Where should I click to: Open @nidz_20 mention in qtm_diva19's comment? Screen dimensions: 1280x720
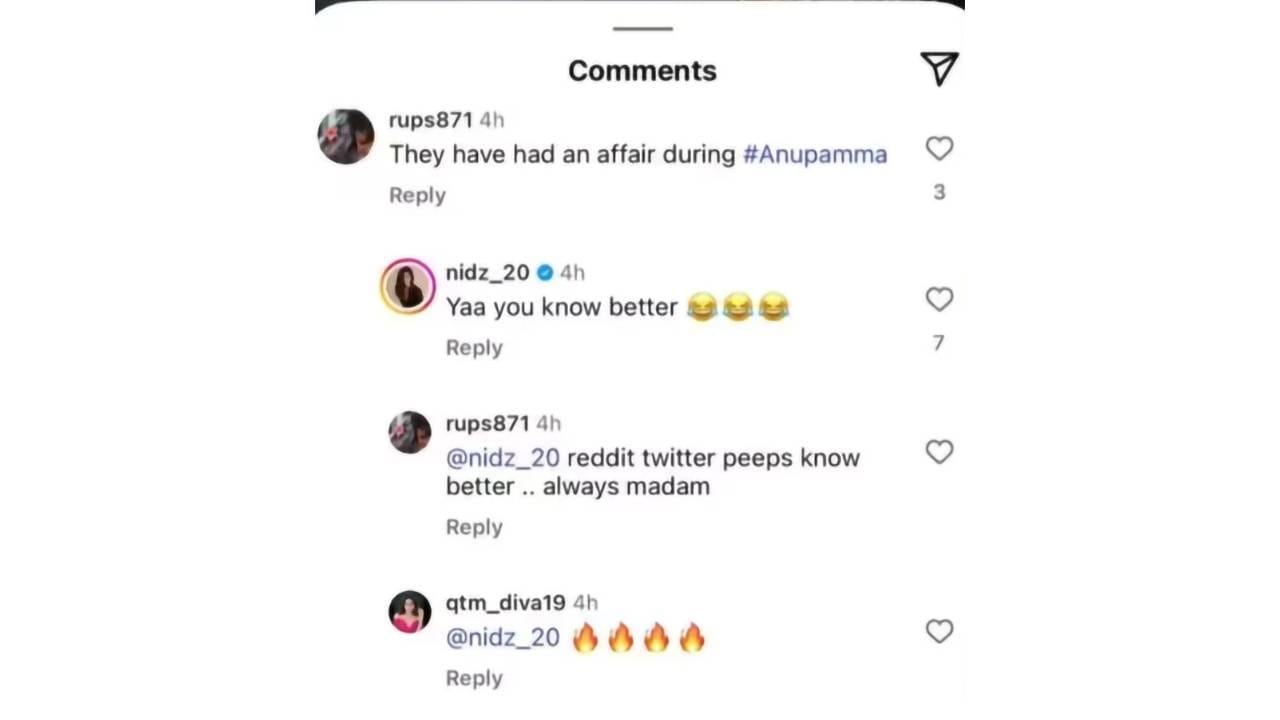(x=503, y=637)
